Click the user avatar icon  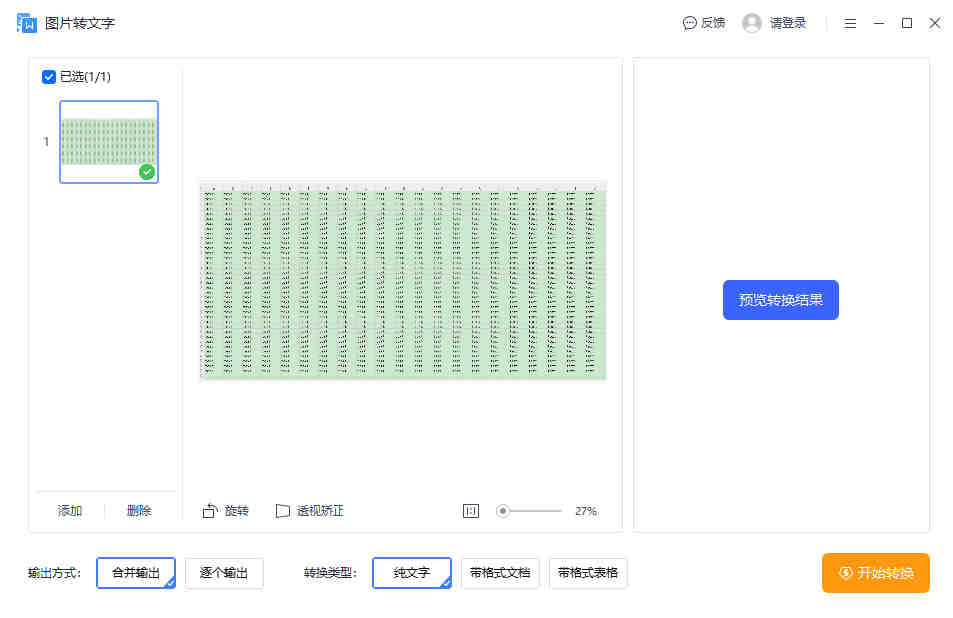[x=752, y=23]
